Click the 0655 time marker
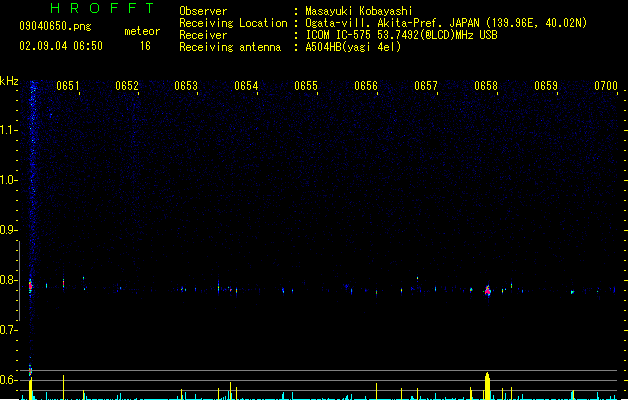Viewport: 629px width, 400px height. point(306,86)
